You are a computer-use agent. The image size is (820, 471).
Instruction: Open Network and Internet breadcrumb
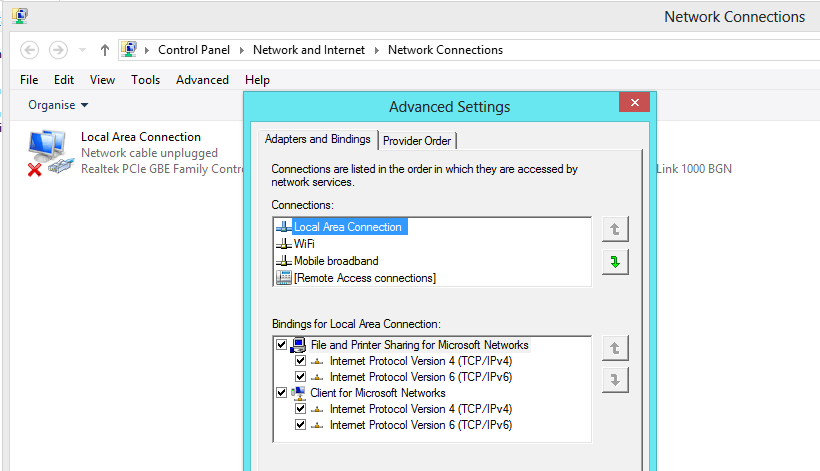309,50
